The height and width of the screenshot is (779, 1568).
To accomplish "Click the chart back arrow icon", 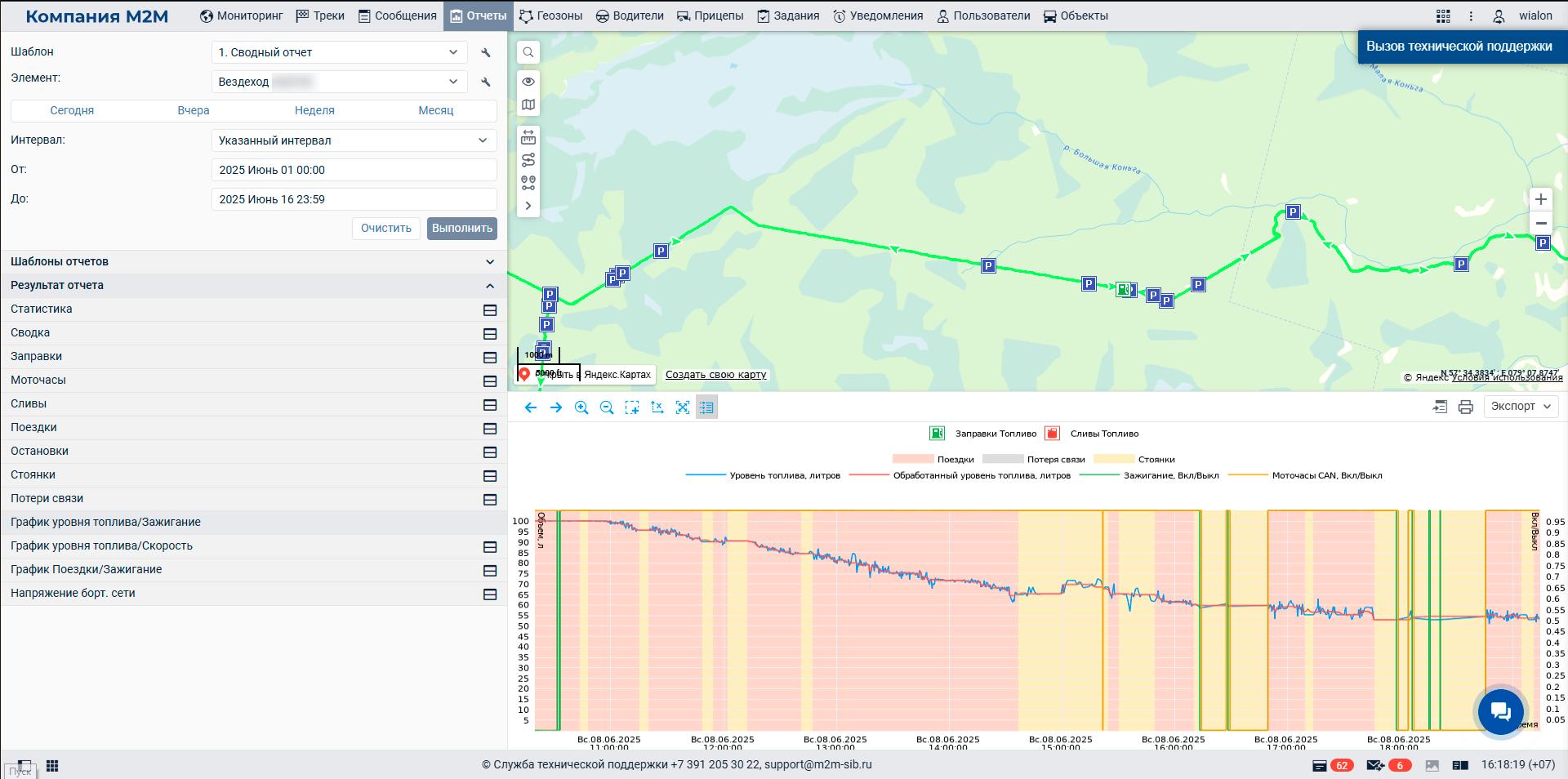I will tap(531, 407).
